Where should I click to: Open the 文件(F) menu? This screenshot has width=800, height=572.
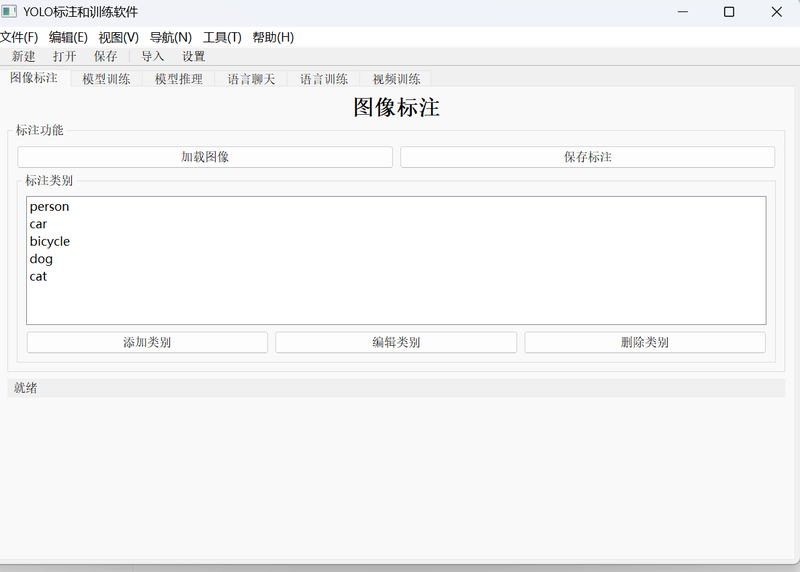click(19, 37)
